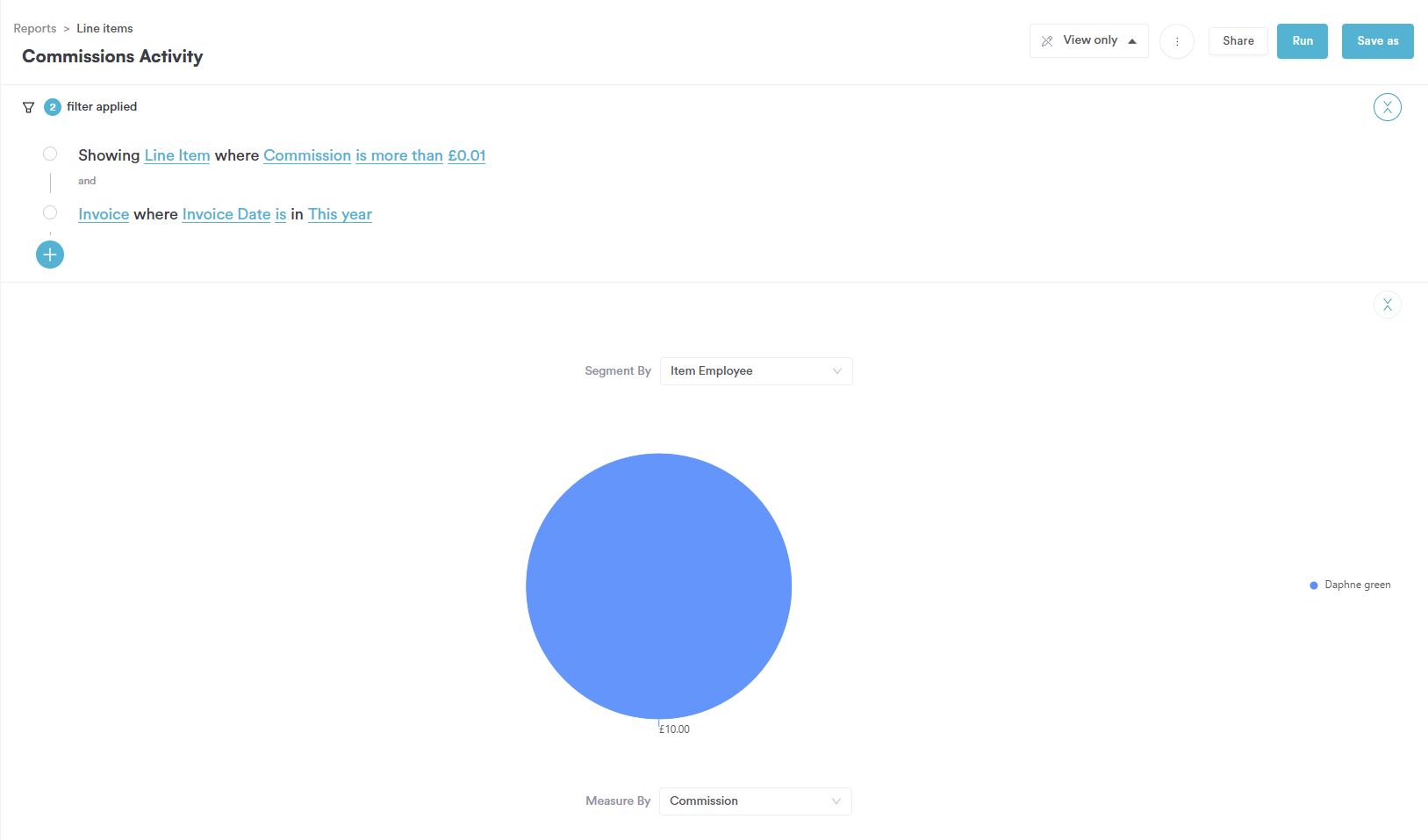Select the Commission filter row radio
Viewport: 1428px width, 840px height.
click(50, 154)
